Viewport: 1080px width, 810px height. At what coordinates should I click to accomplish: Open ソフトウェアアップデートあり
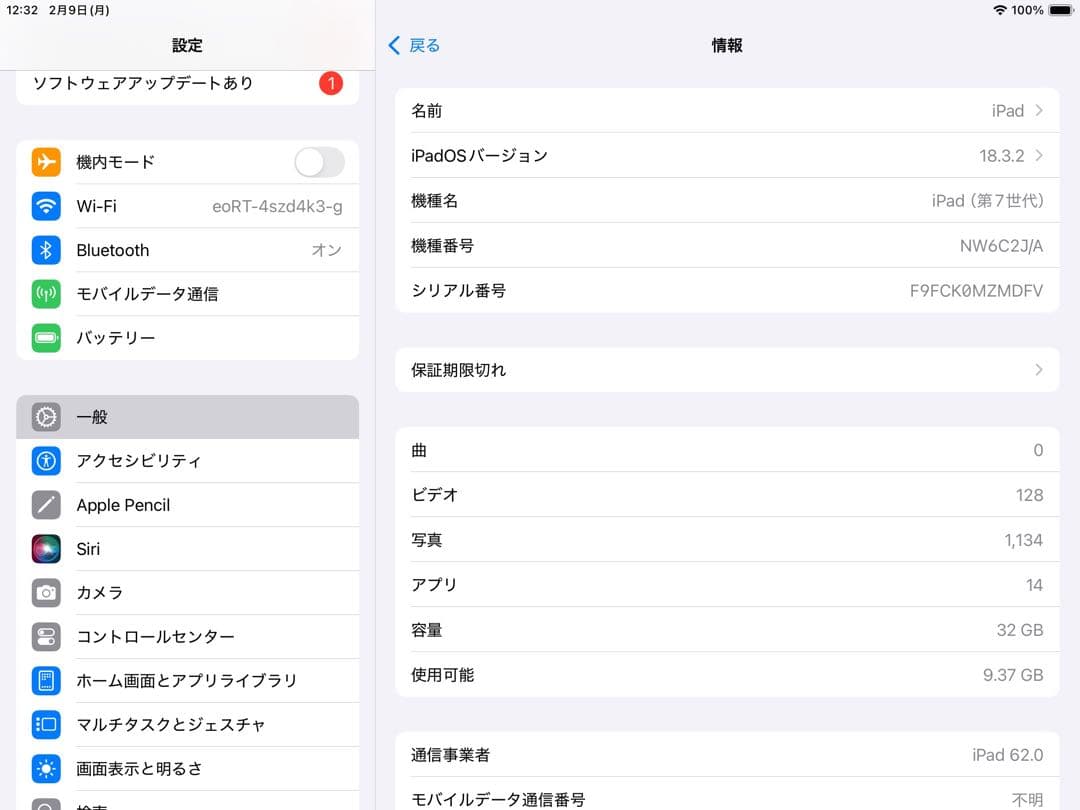(150, 84)
